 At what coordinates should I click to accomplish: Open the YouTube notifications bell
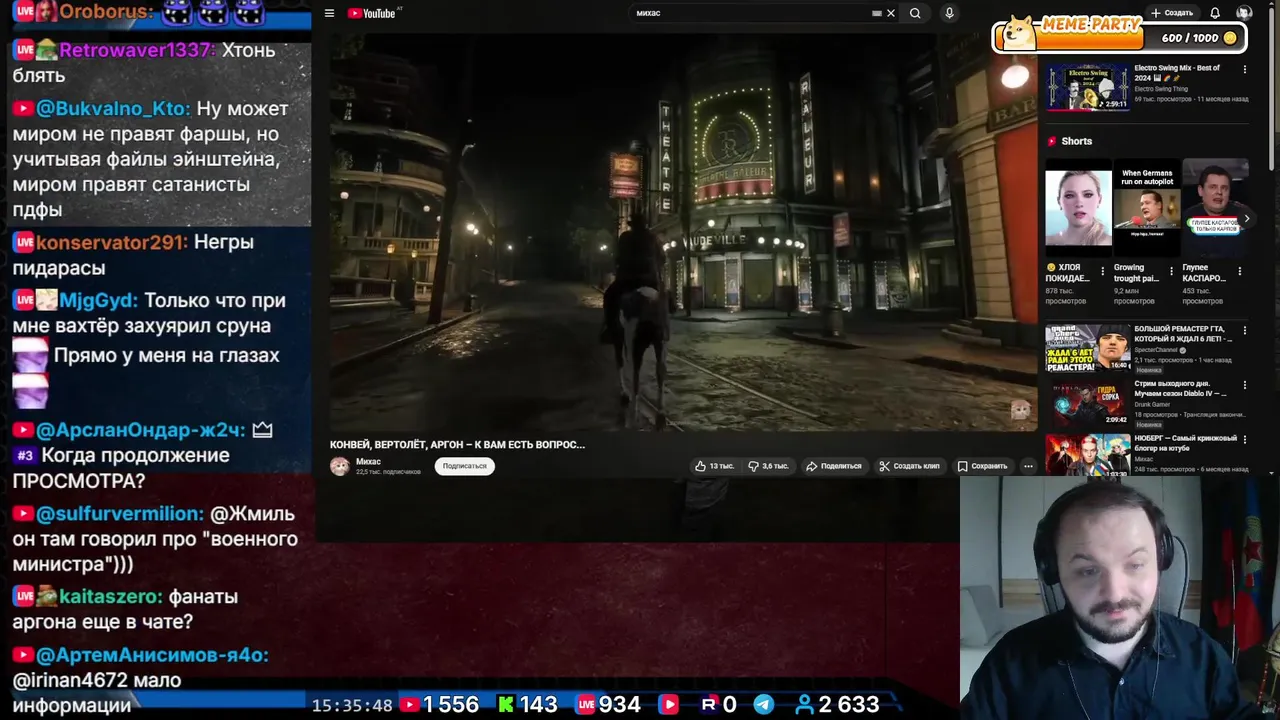[x=1215, y=13]
